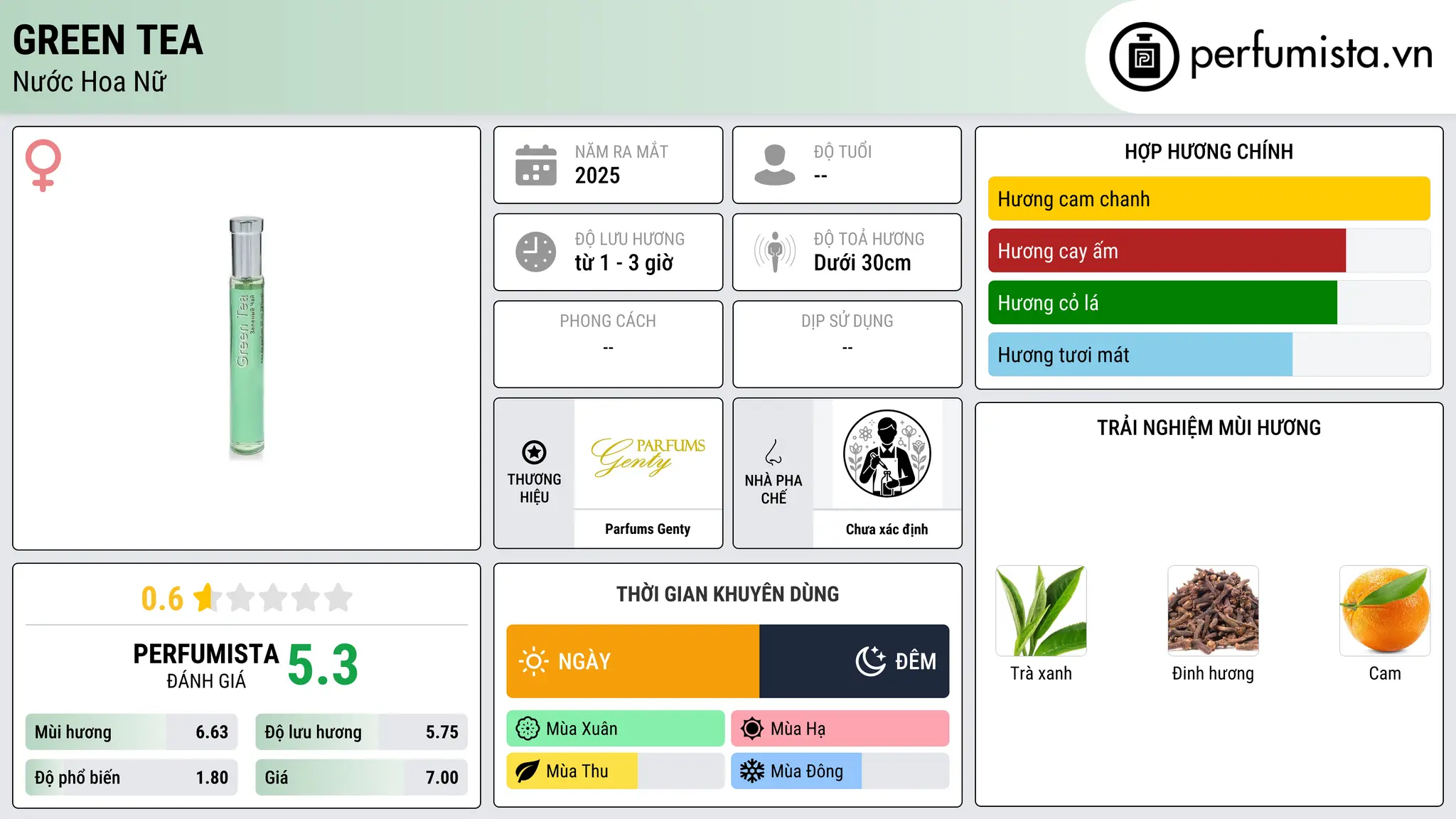Viewport: 1456px width, 819px height.
Task: Click the star badge icon above Thương hiệu
Action: point(534,452)
